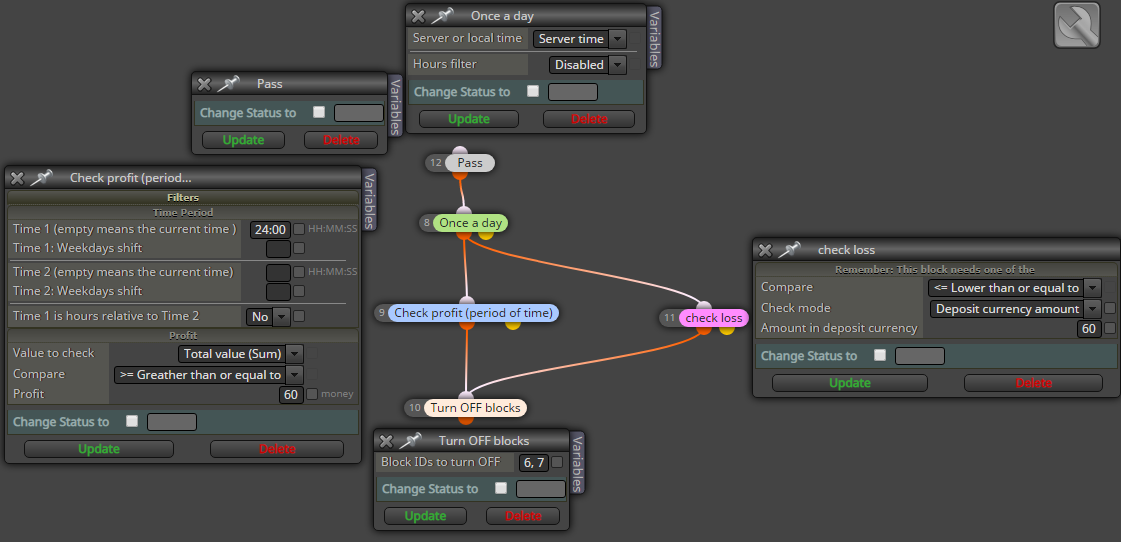The height and width of the screenshot is (542, 1121).
Task: Click Delete in Check profit panel
Action: click(277, 449)
